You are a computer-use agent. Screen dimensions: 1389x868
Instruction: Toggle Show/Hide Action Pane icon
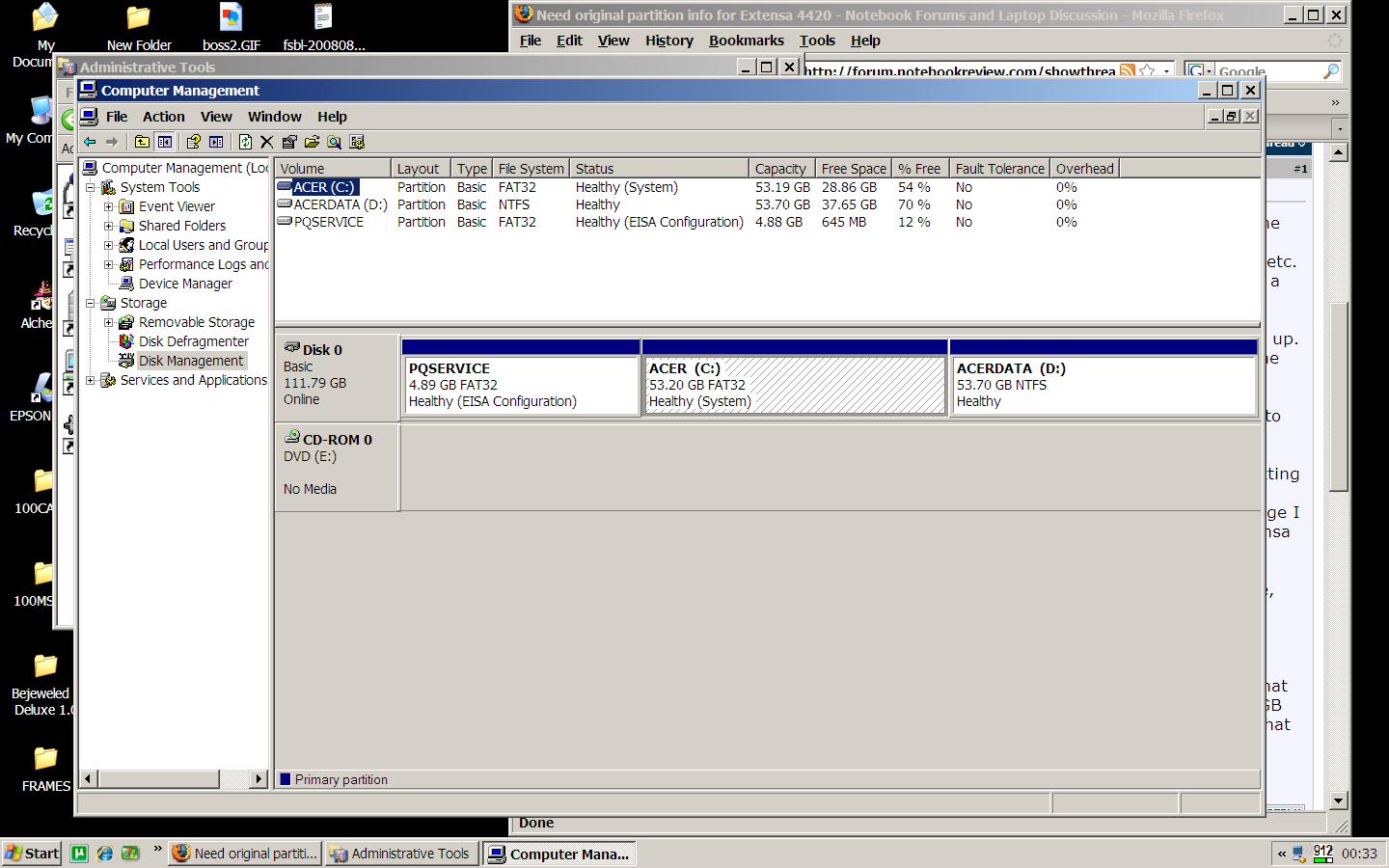coord(216,142)
